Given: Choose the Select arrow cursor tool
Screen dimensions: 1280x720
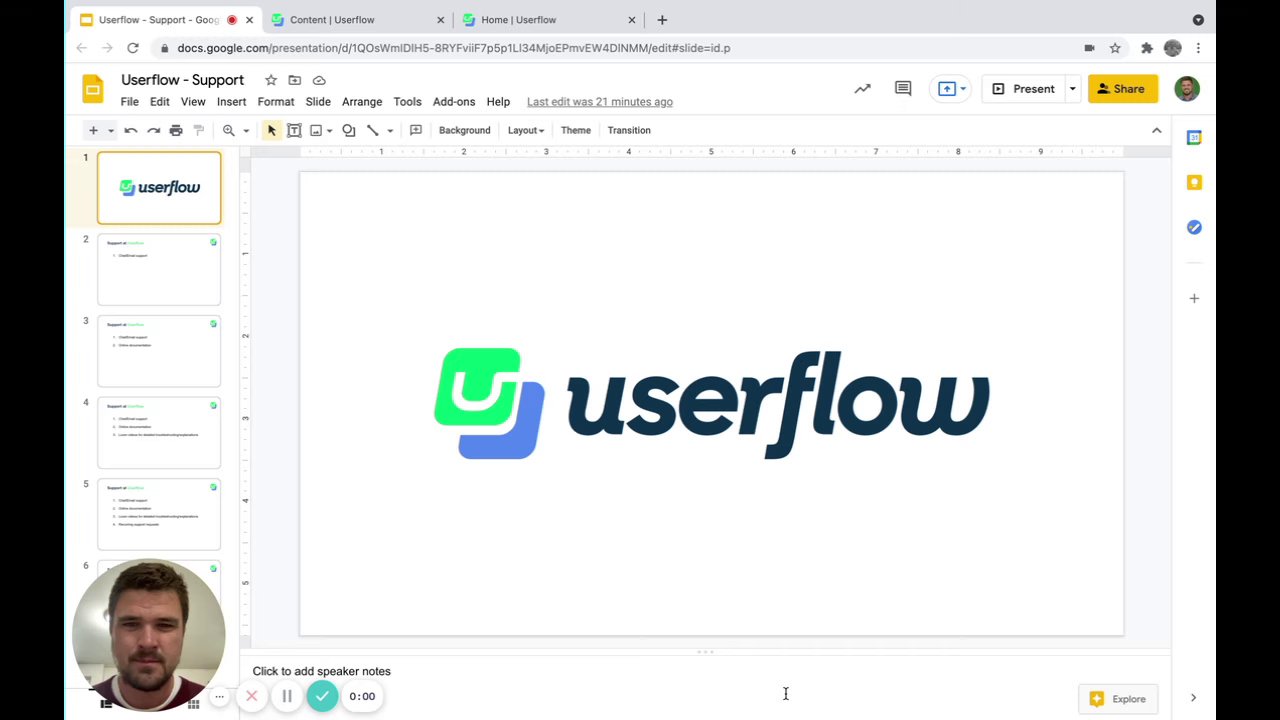Looking at the screenshot, I should pyautogui.click(x=271, y=130).
